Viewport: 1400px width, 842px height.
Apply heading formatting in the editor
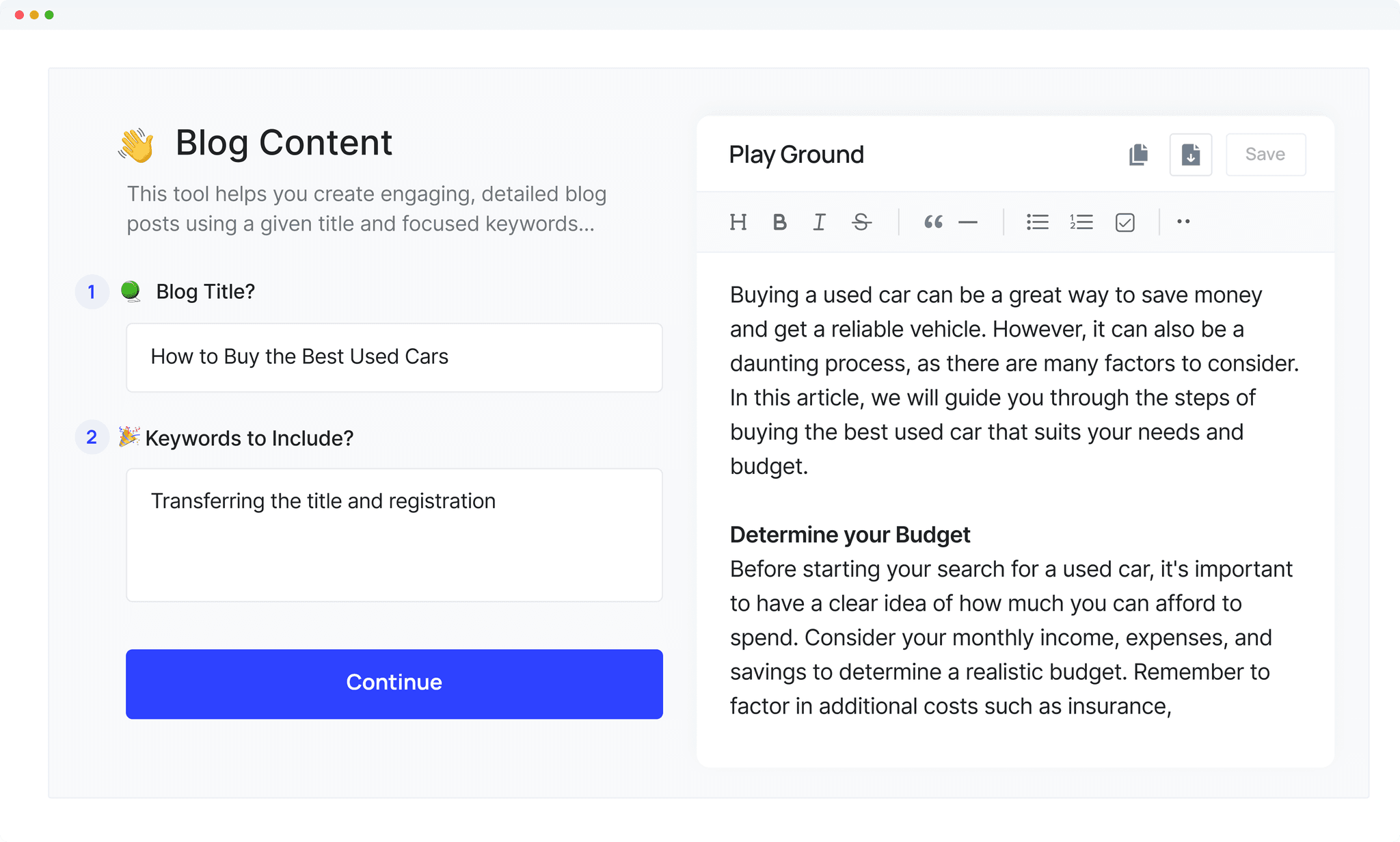(x=738, y=222)
